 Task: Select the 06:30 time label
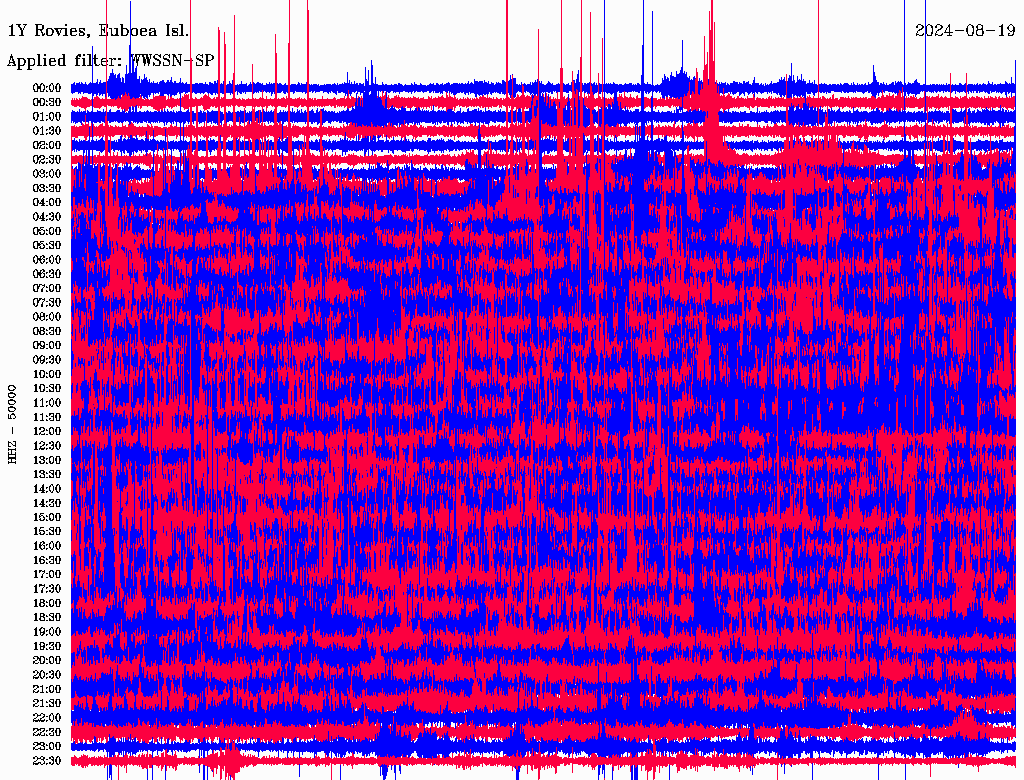tap(47, 274)
